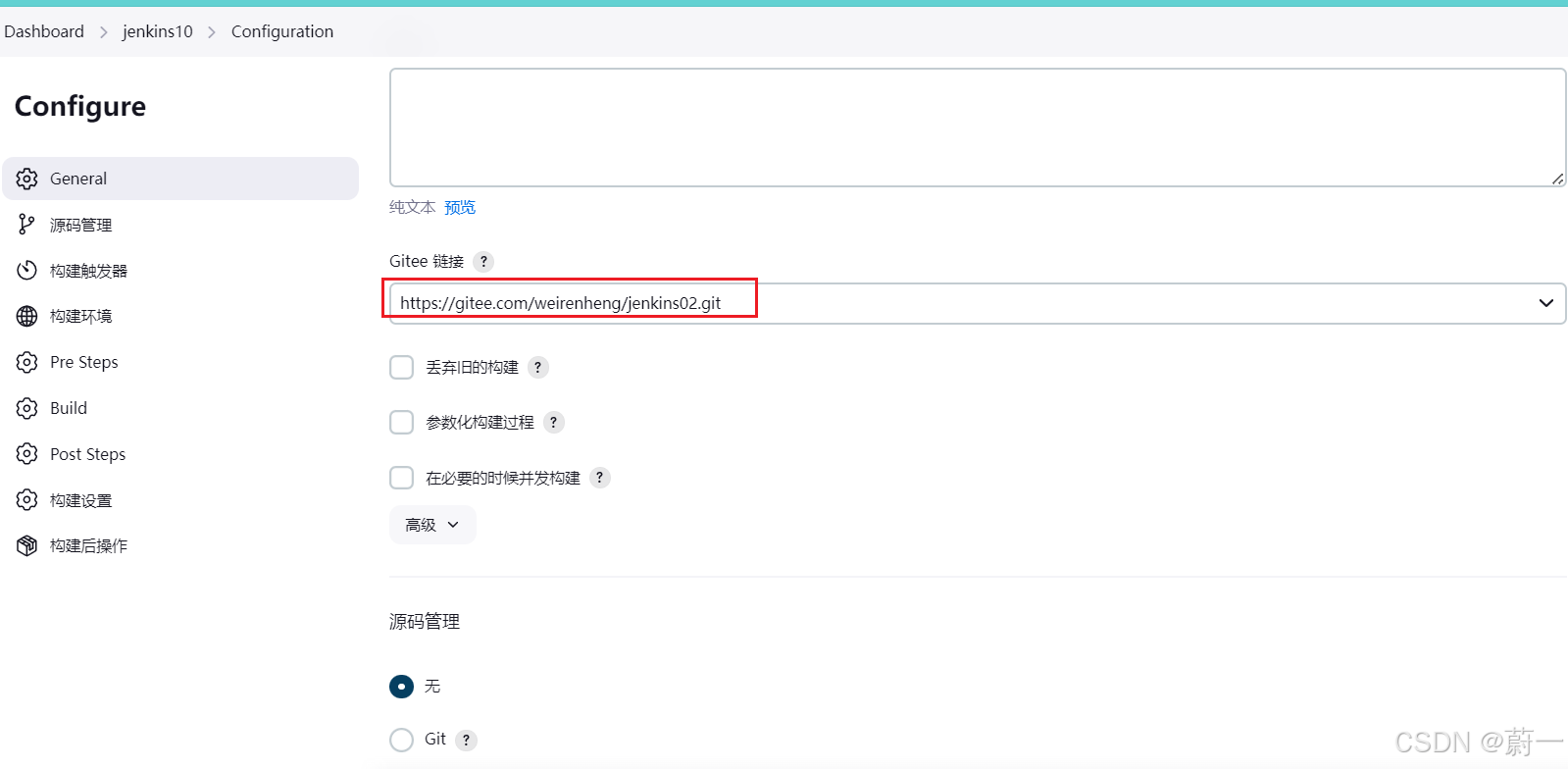Go to General section
This screenshot has width=1568, height=769.
180,179
